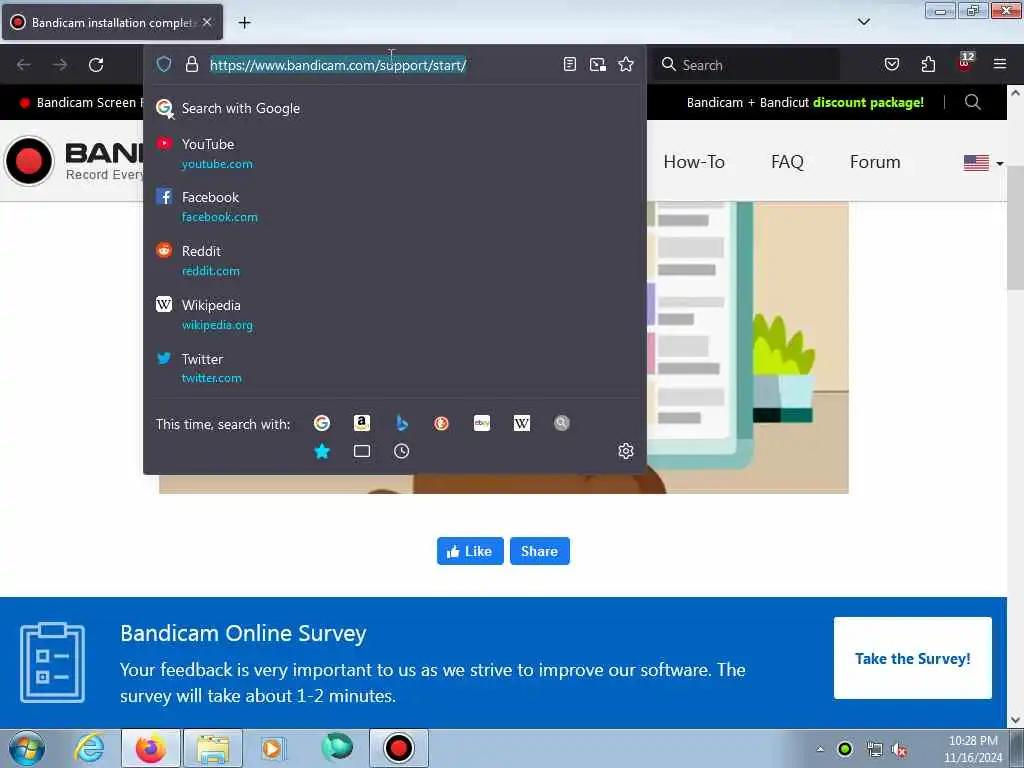Open the list all tabs chevron
This screenshot has width=1024, height=768.
click(863, 22)
